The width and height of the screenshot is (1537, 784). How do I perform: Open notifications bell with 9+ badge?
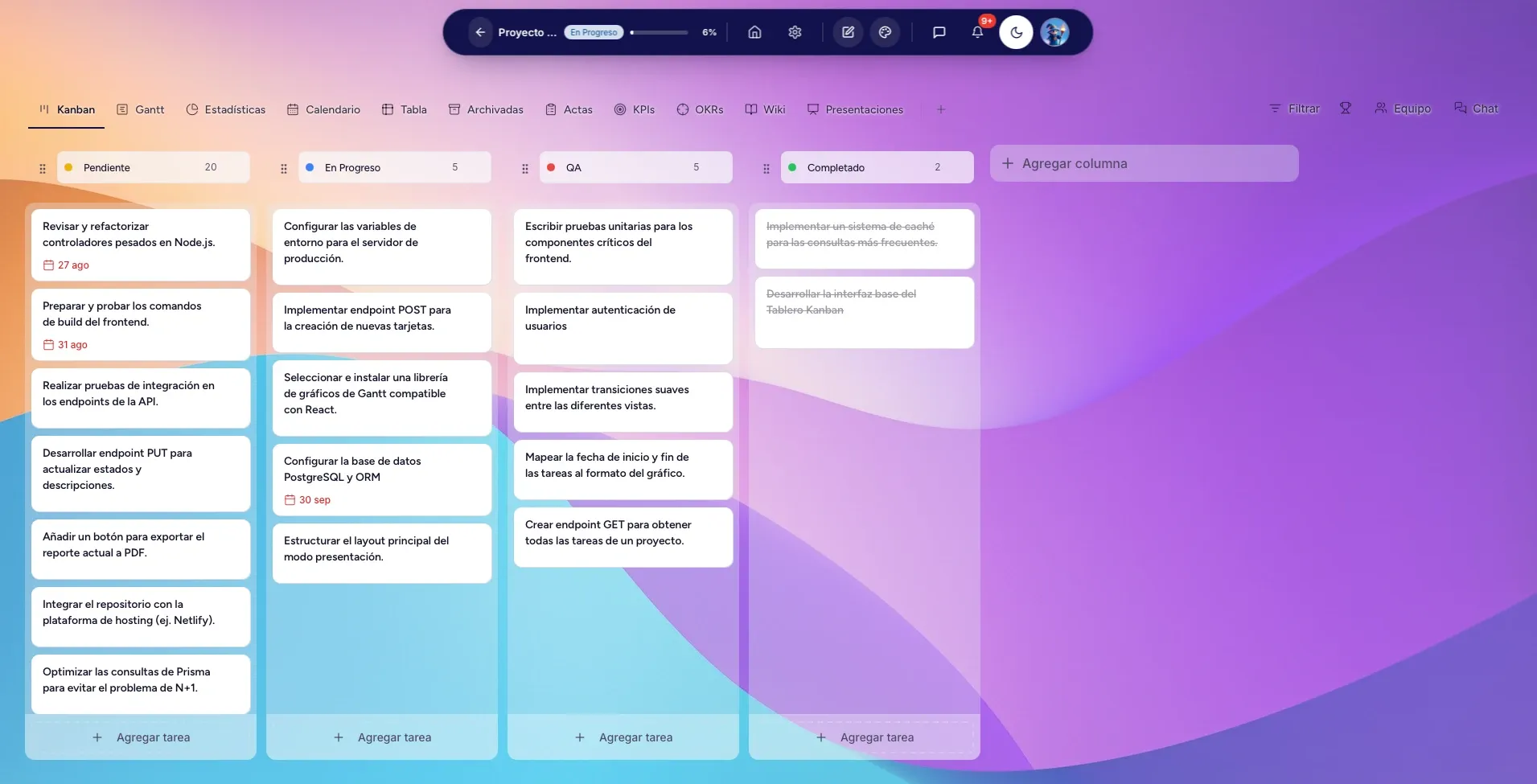[x=977, y=32]
